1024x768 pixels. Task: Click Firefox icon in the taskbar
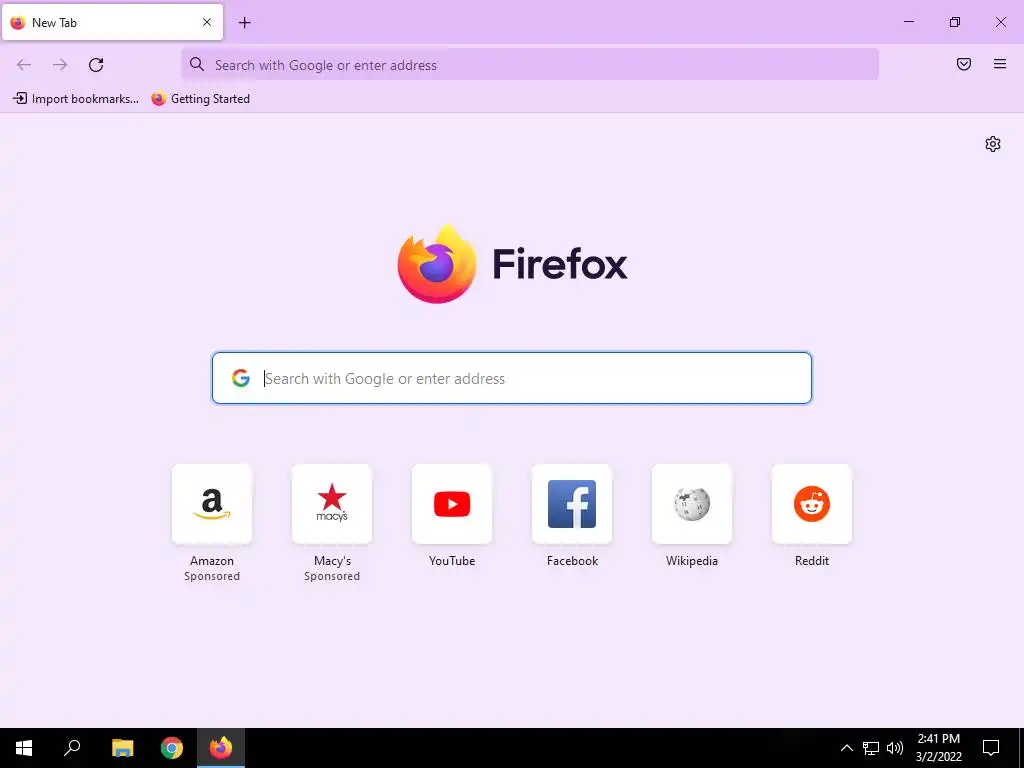[221, 748]
